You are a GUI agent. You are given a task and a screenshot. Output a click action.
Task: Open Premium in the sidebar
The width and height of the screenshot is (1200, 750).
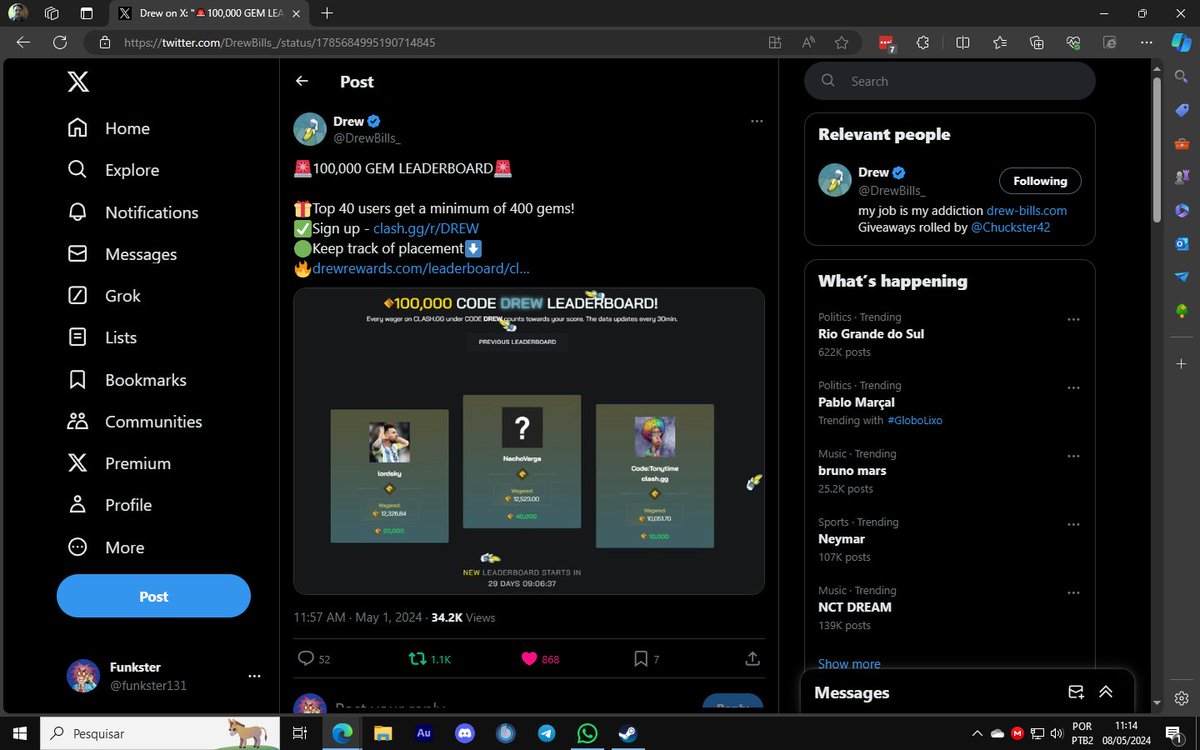click(118, 463)
